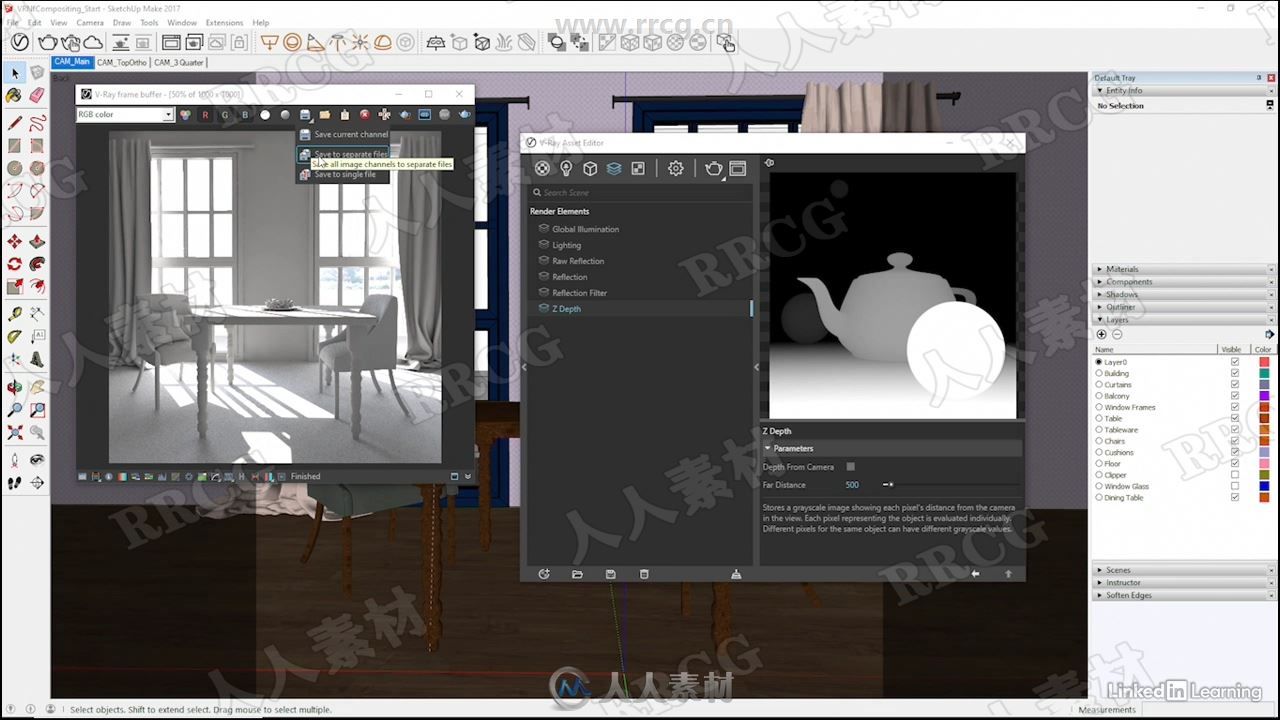Viewport: 1280px width, 720px height.
Task: Select the Orbit tool in left toolbar
Action: (x=14, y=386)
